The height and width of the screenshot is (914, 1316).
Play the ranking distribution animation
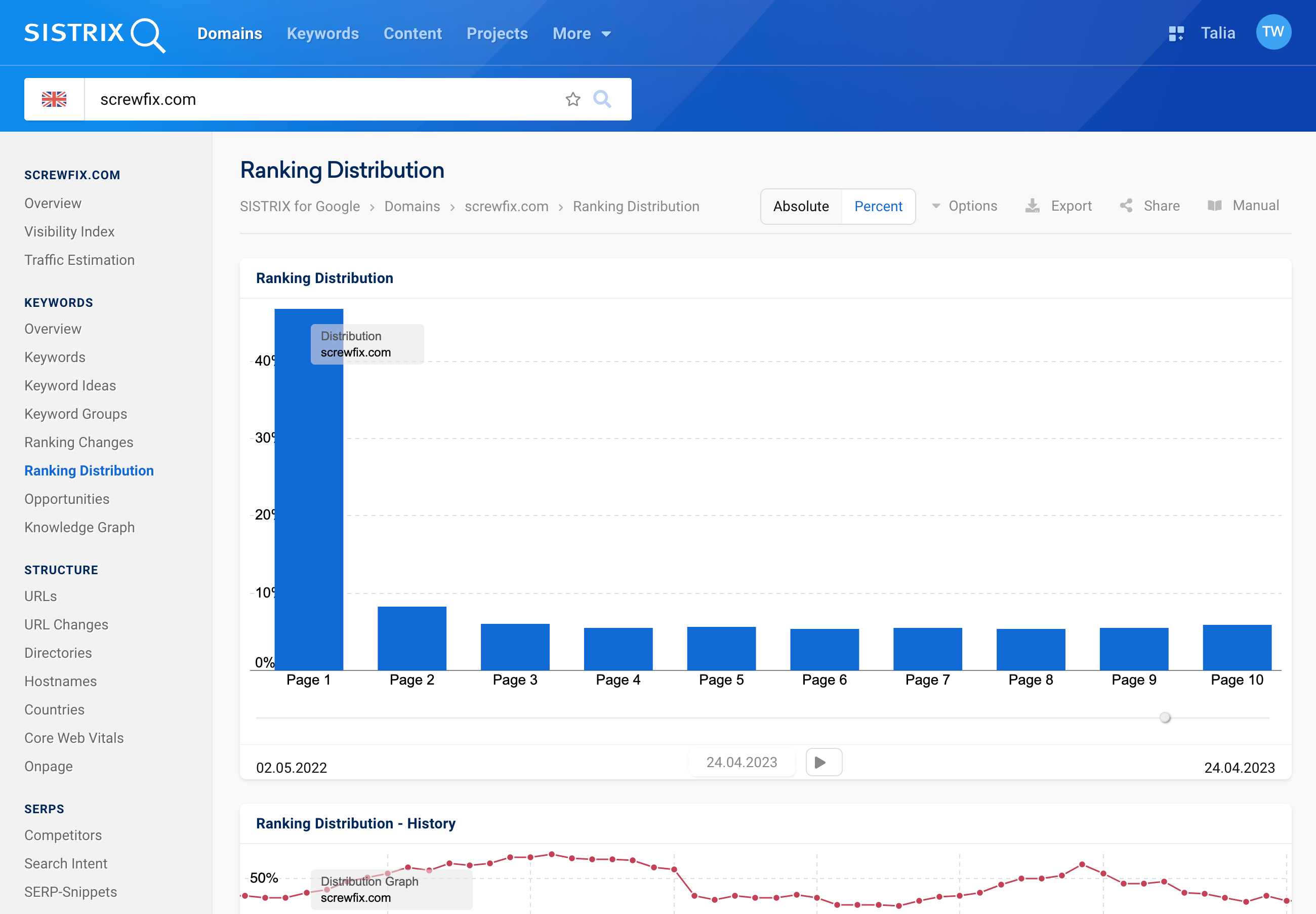point(824,762)
